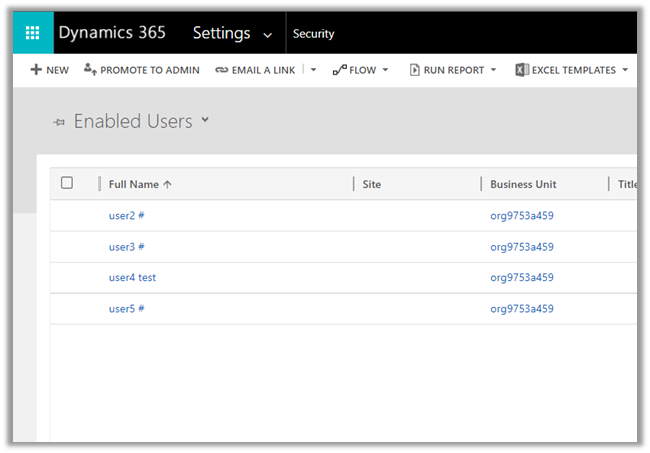Click the Excel Templates icon
This screenshot has width=650, height=453.
(x=521, y=70)
